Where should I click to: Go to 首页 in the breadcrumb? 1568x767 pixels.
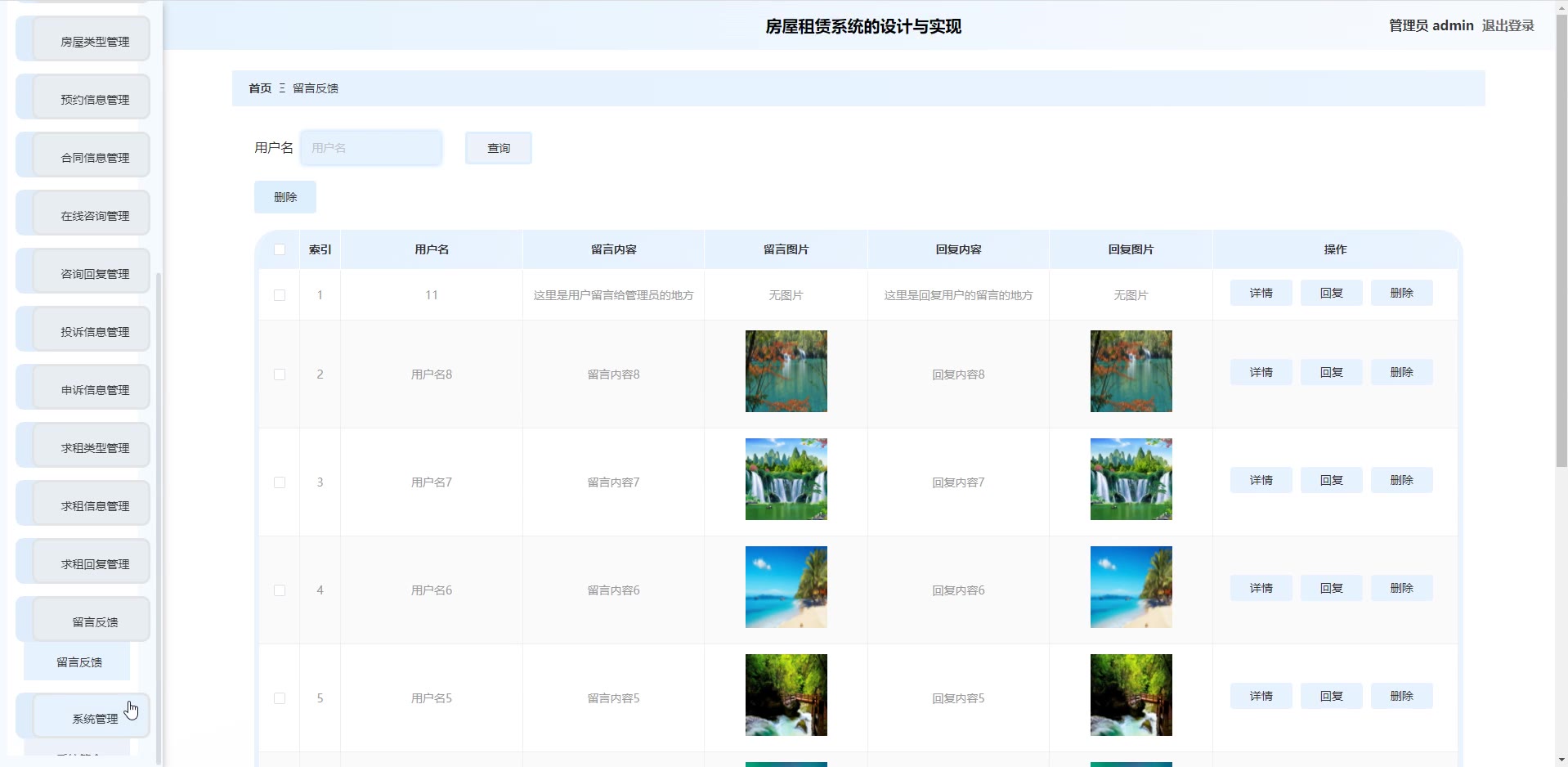(260, 88)
